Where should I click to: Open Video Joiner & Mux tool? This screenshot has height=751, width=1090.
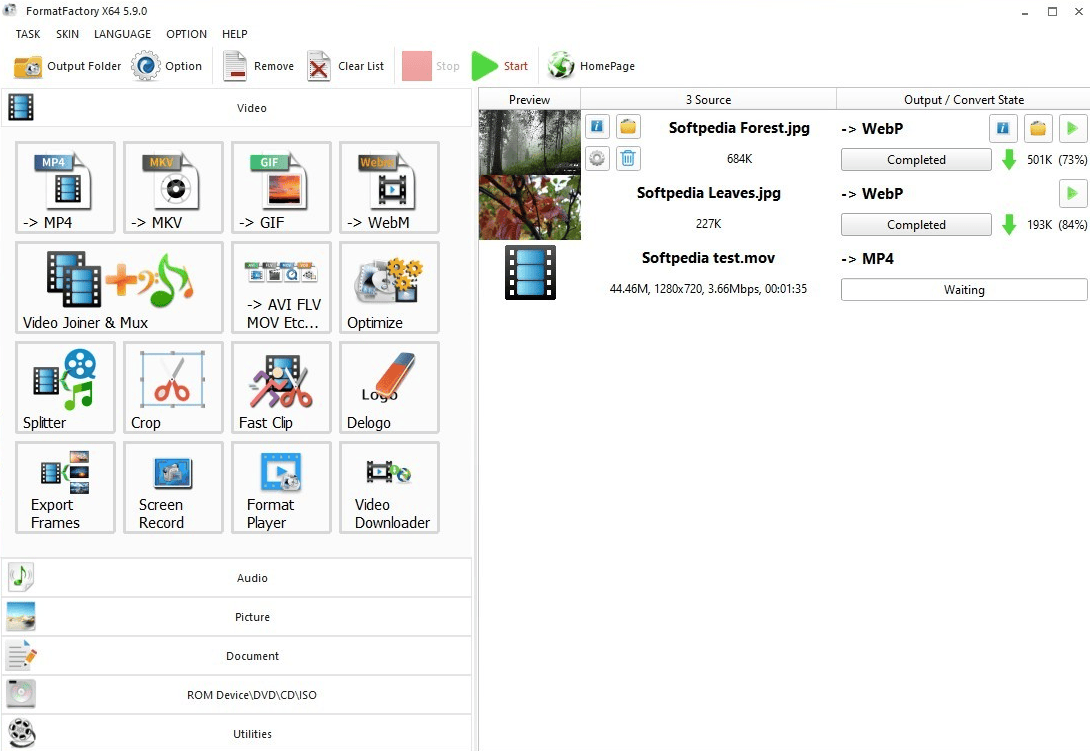pos(119,287)
